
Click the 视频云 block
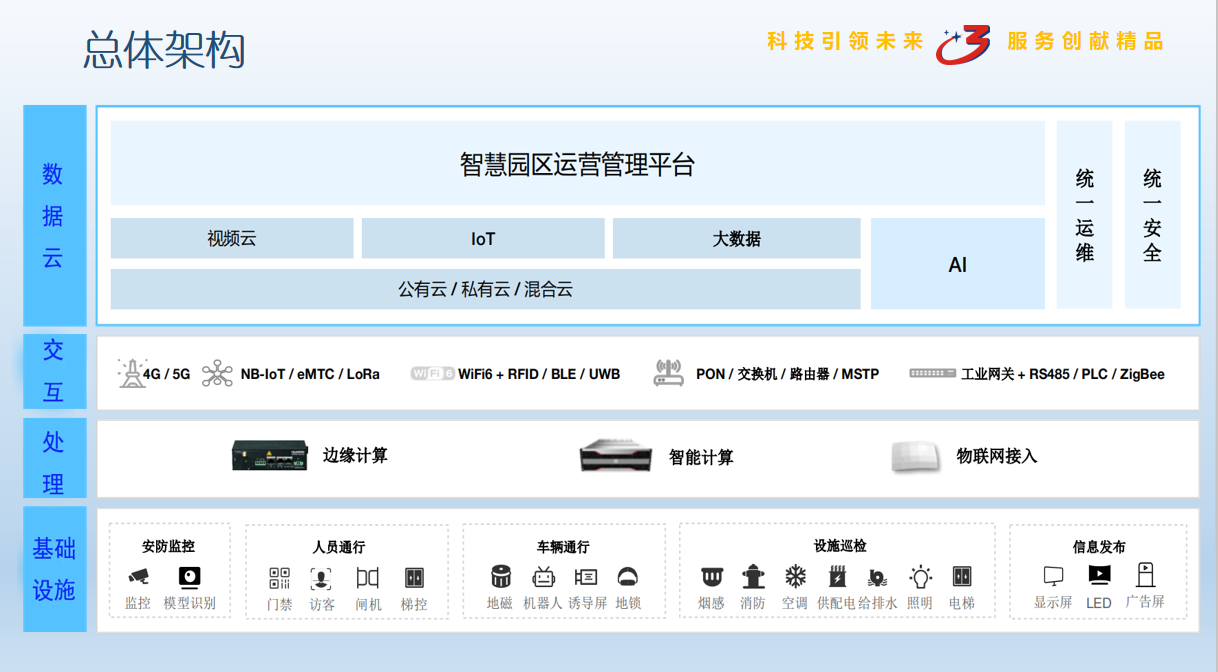(x=232, y=239)
